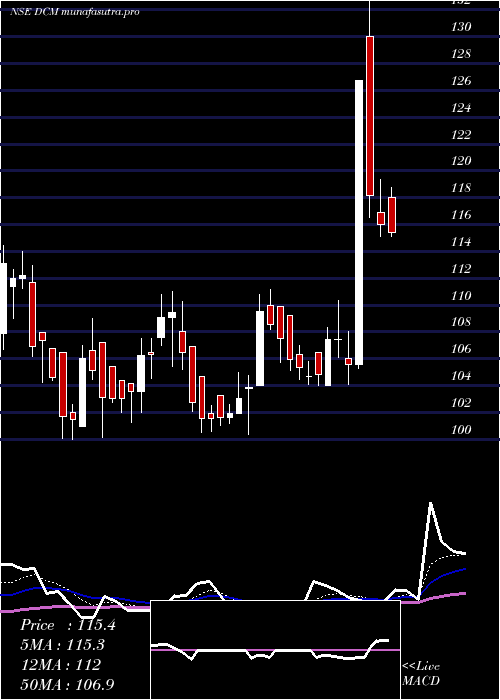500x700 pixels.
Task: Select the 130 price axis label
Action: tap(460, 27)
